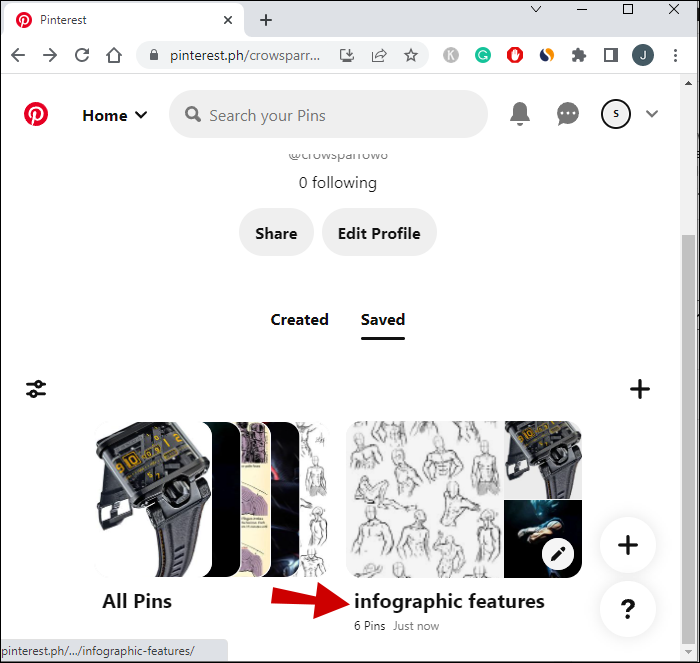Click the share page icon in address bar
This screenshot has height=663, width=700.
pyautogui.click(x=379, y=55)
